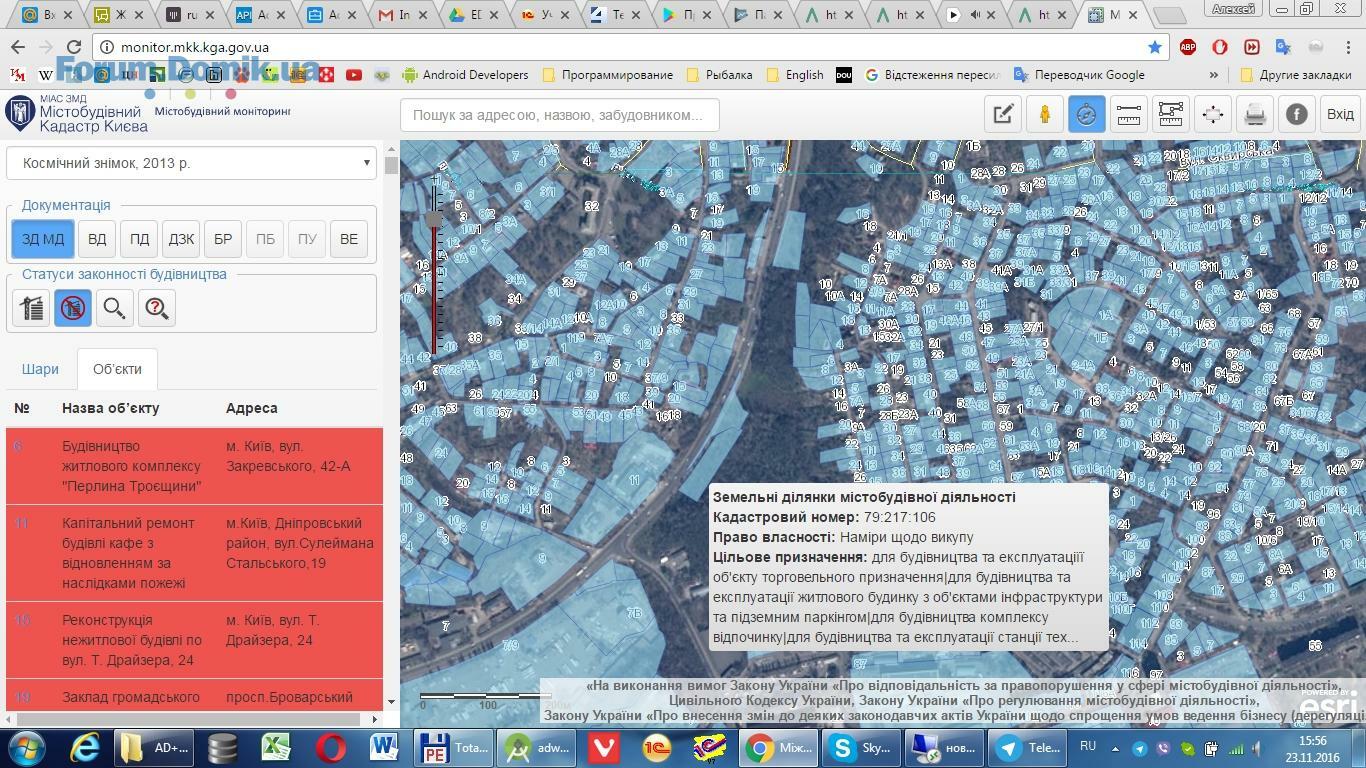Toggle the compass navigation tool
1366x768 pixels.
point(1086,115)
